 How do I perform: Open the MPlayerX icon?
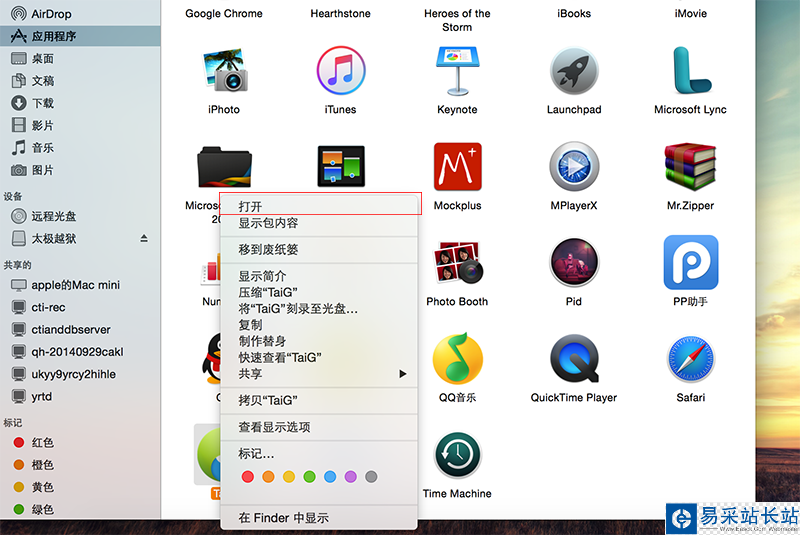tap(574, 166)
